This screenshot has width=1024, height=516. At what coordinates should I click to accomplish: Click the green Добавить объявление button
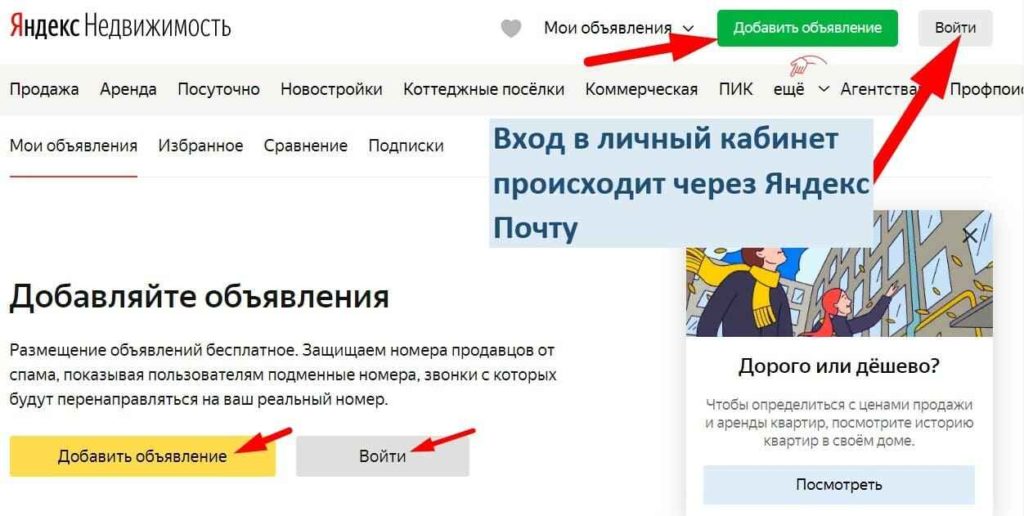pyautogui.click(x=807, y=28)
